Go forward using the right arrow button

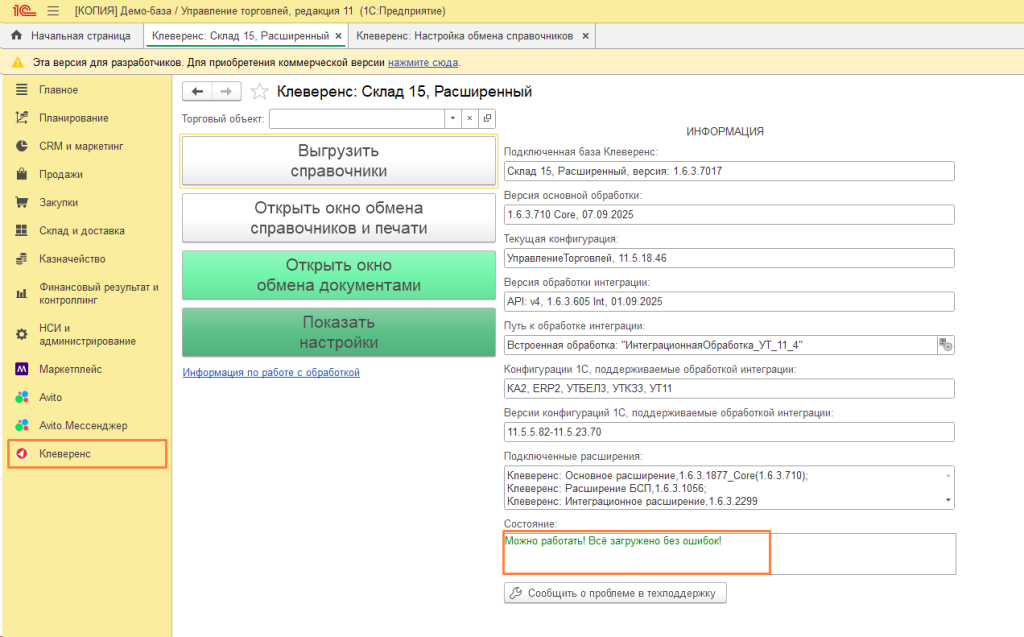(226, 92)
